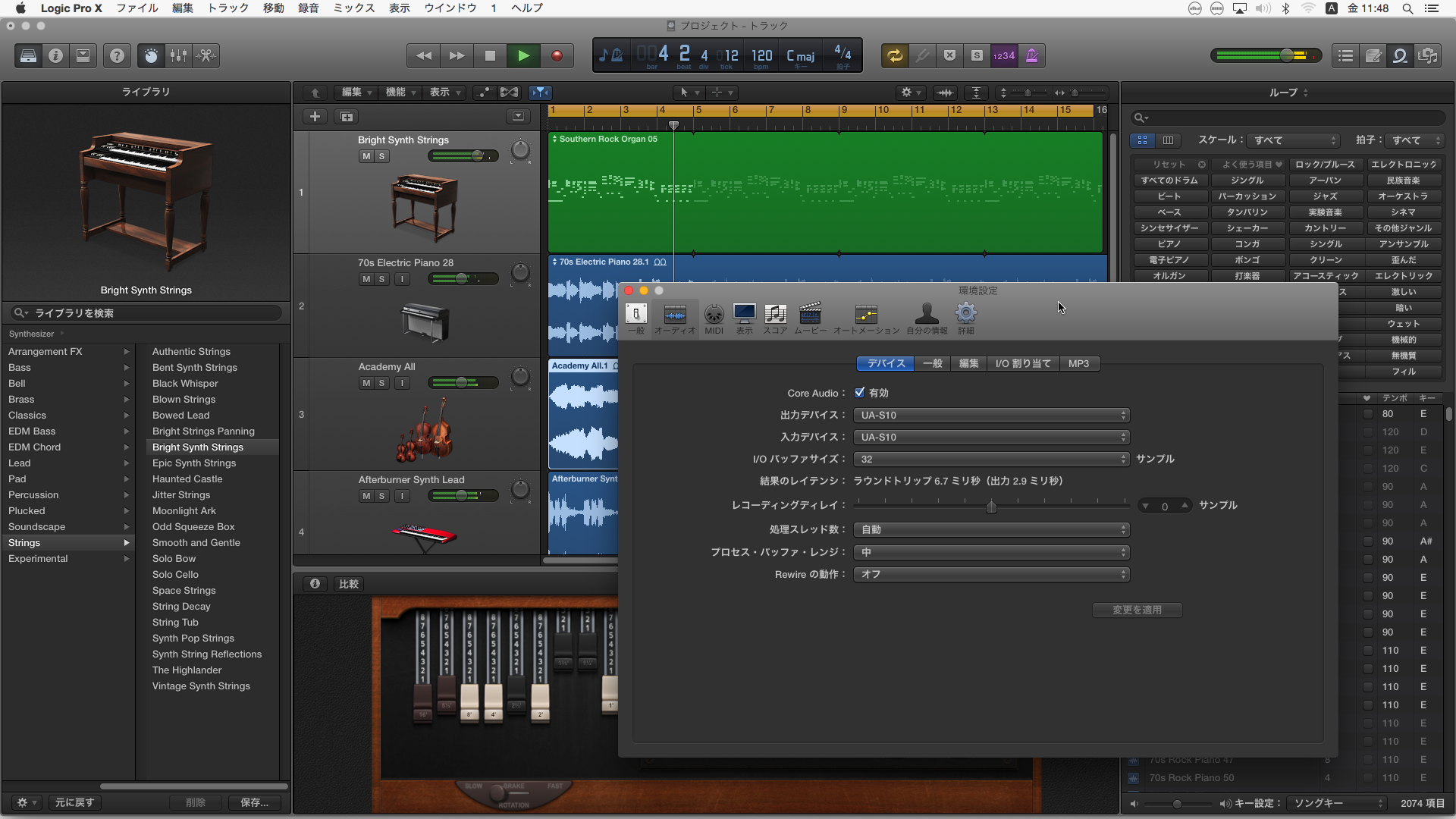This screenshot has width=1456, height=819.
Task: Toggle the Count-in 1234 button
Action: click(1004, 55)
